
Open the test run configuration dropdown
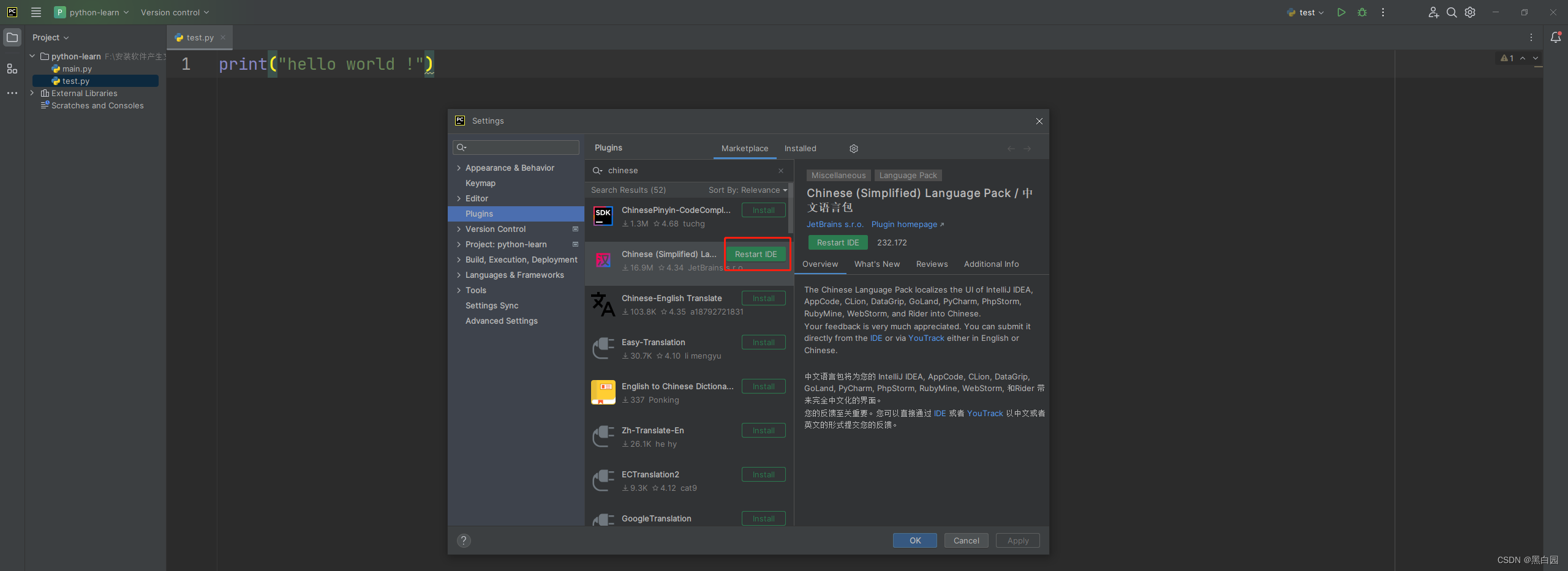tap(1306, 12)
